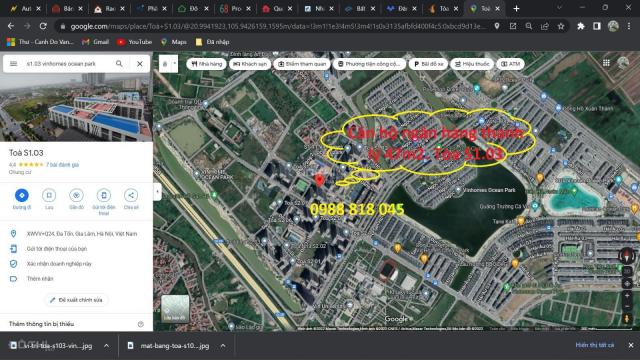
Task: Open the Gmail bookmark
Action: [x=96, y=42]
